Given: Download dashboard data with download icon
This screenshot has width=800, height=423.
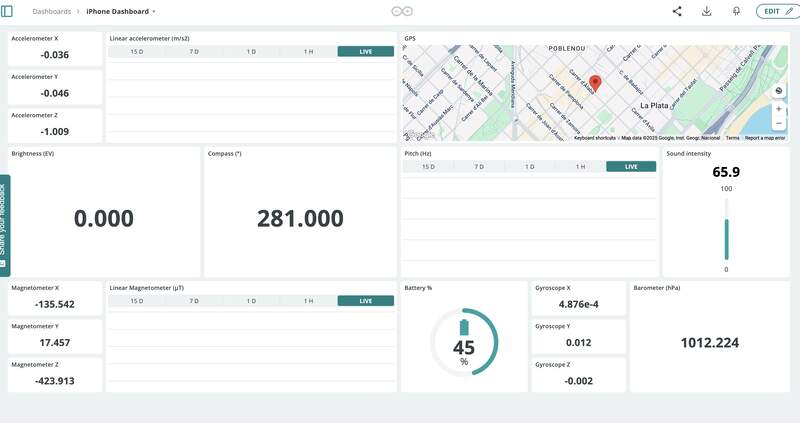Looking at the screenshot, I should pyautogui.click(x=707, y=11).
